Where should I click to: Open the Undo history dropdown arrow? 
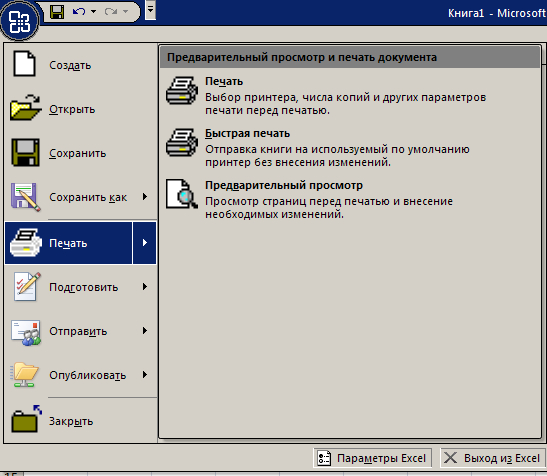pos(93,12)
